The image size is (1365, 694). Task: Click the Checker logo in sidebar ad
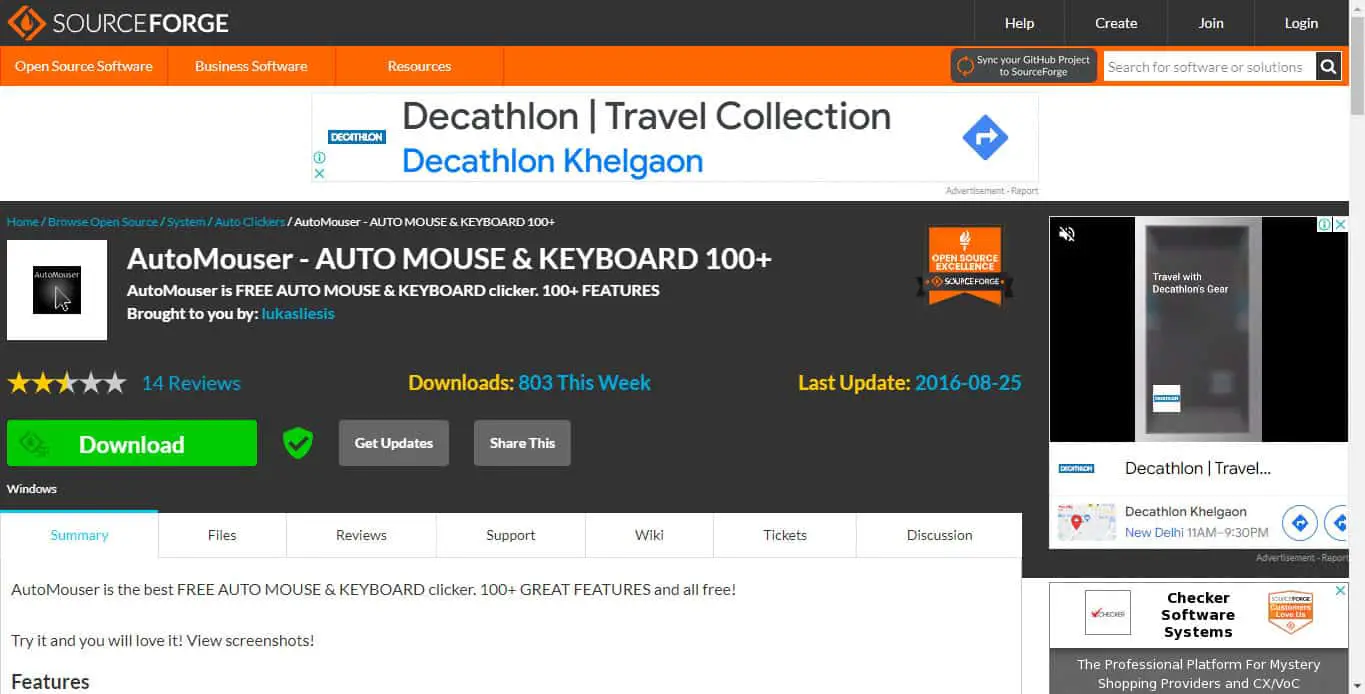(x=1108, y=613)
